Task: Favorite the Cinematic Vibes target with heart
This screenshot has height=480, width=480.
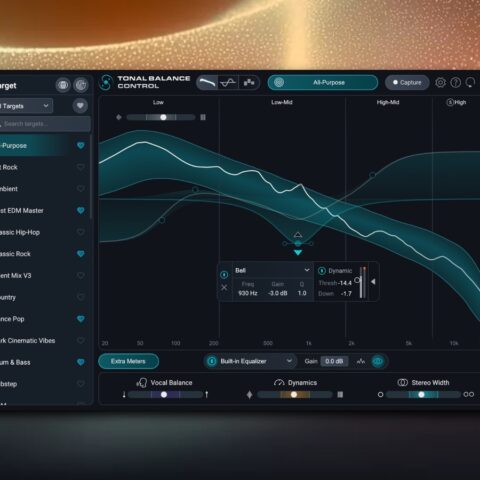Action: tap(81, 340)
